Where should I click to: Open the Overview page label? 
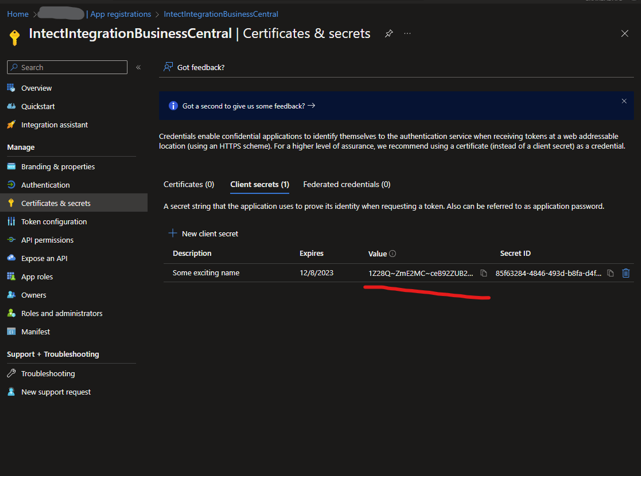click(x=36, y=88)
